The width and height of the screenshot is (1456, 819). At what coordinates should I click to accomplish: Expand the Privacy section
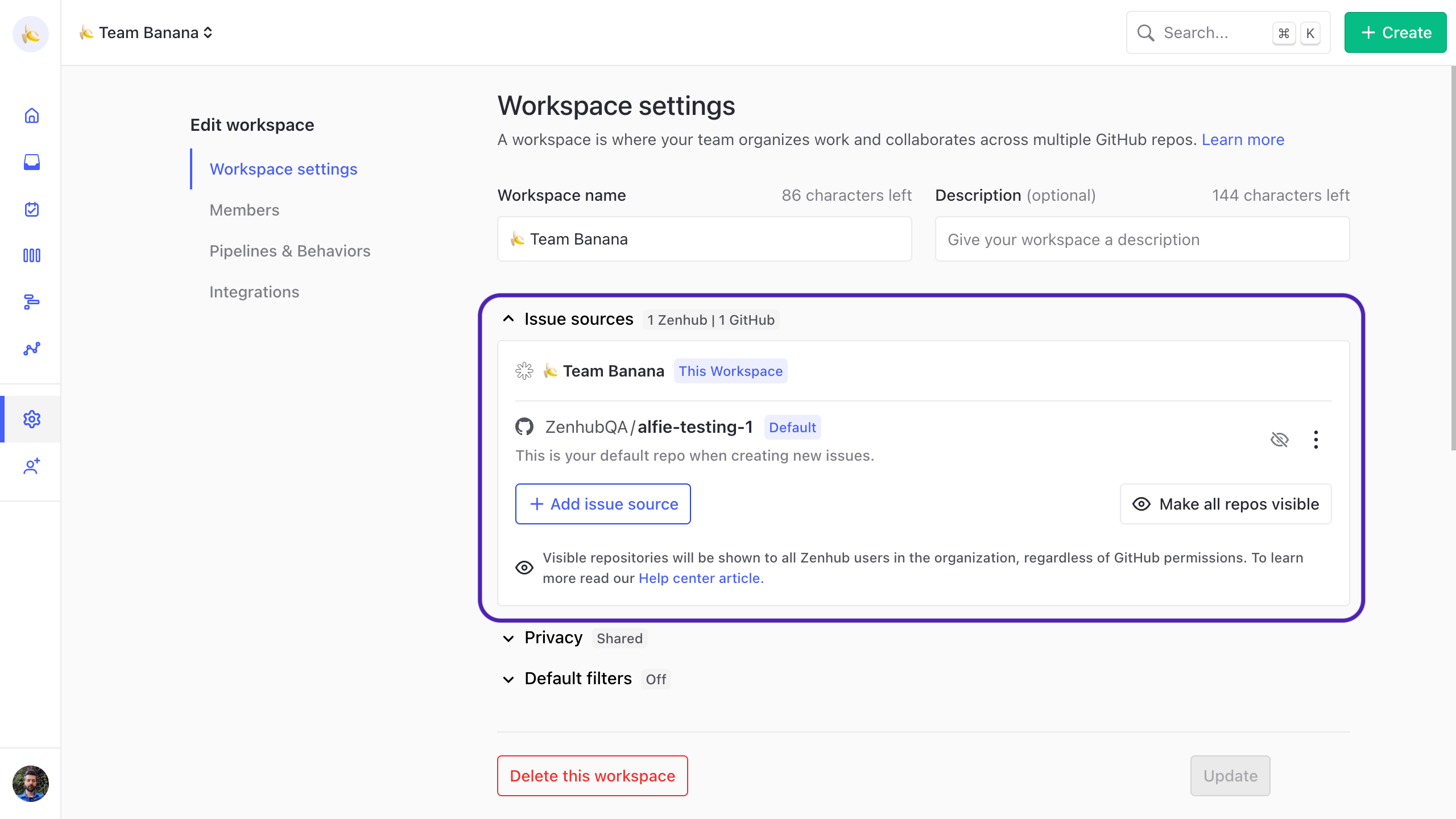[508, 638]
